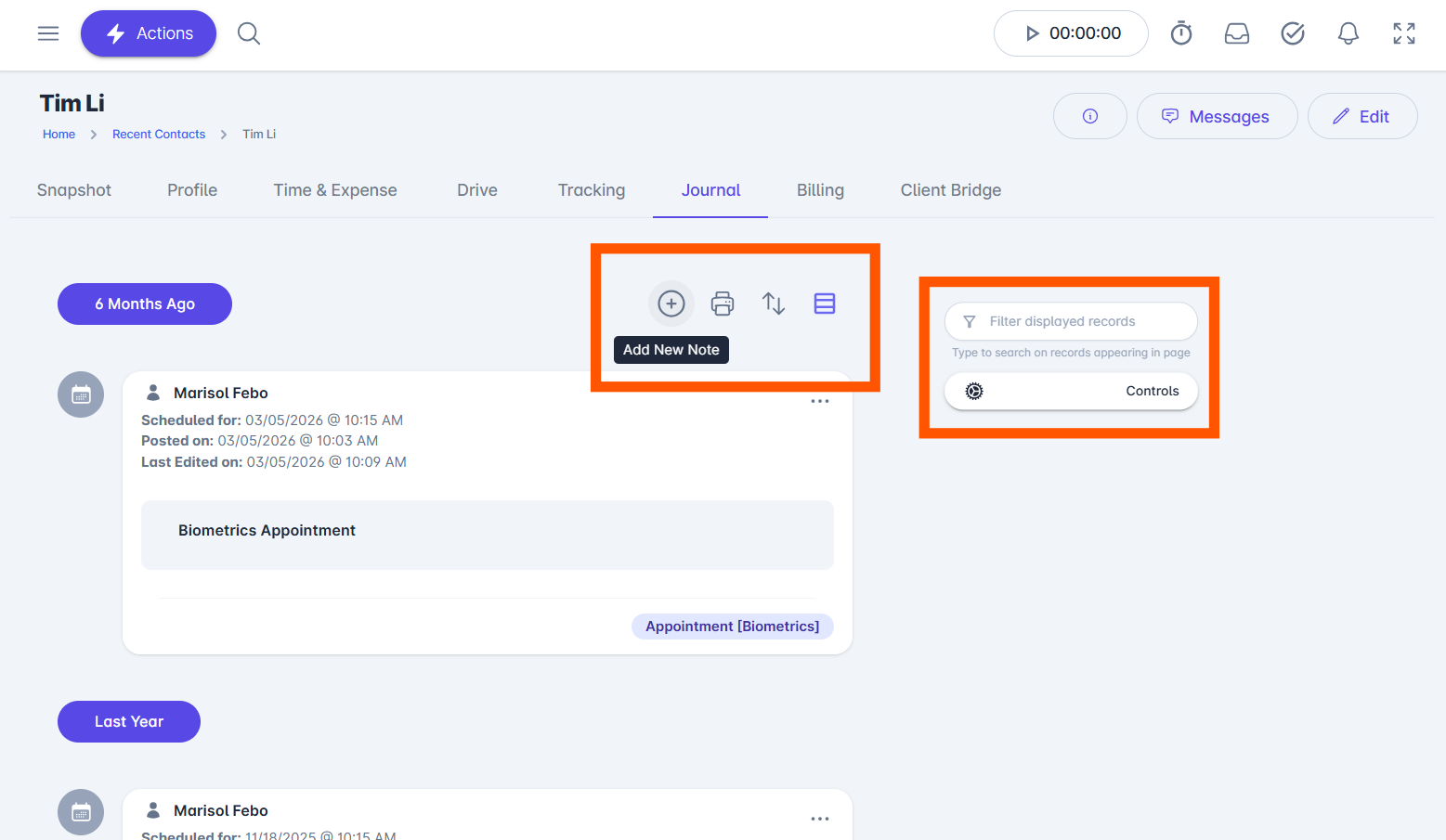
Task: Add a new note with plus icon
Action: coord(671,304)
